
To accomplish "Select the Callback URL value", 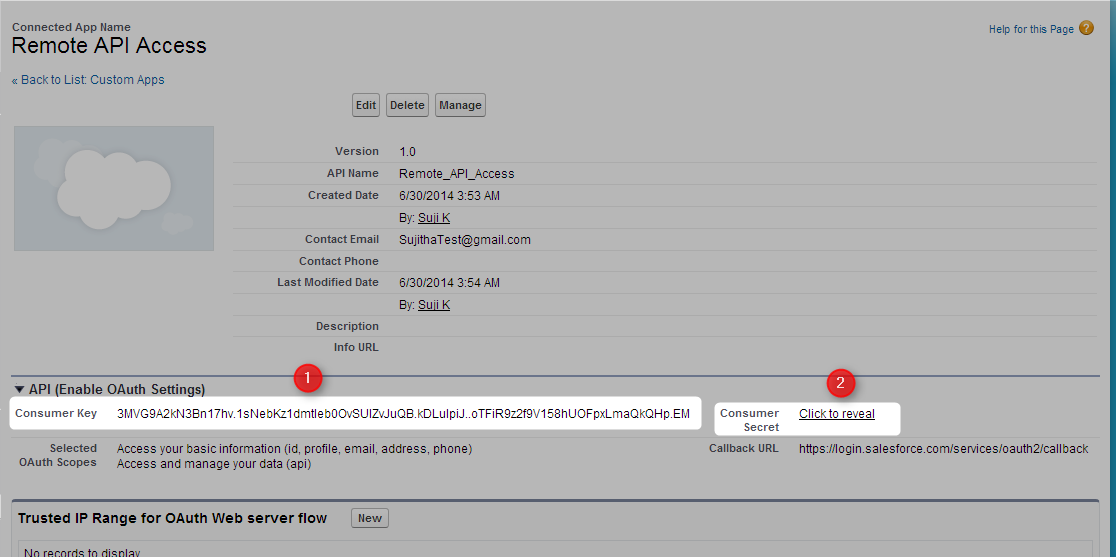I will 944,449.
